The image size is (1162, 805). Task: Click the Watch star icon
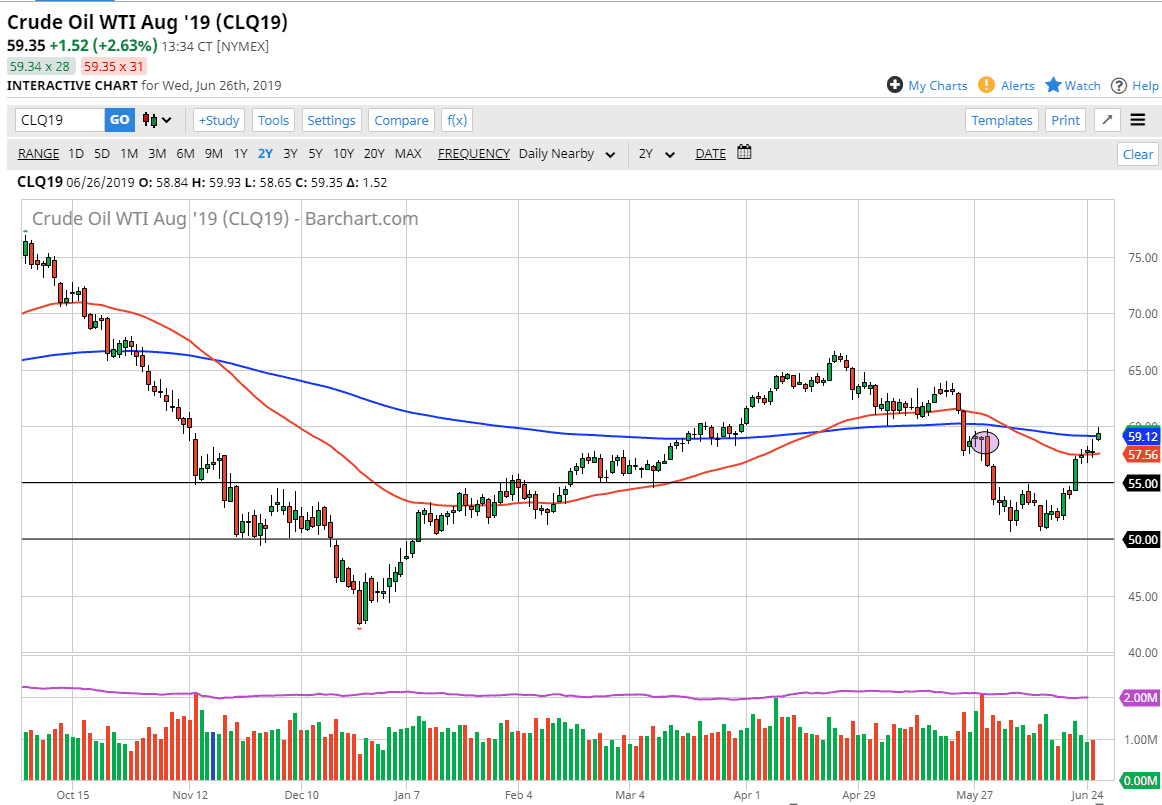tap(1053, 85)
